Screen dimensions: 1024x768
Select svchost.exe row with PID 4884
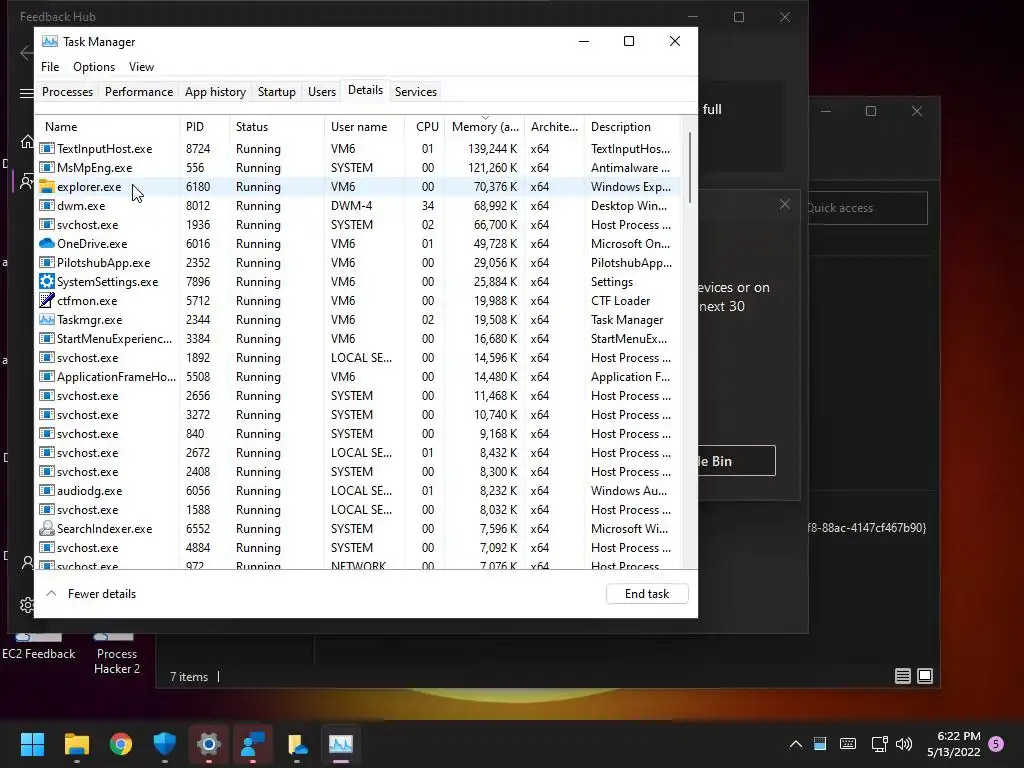[359, 547]
